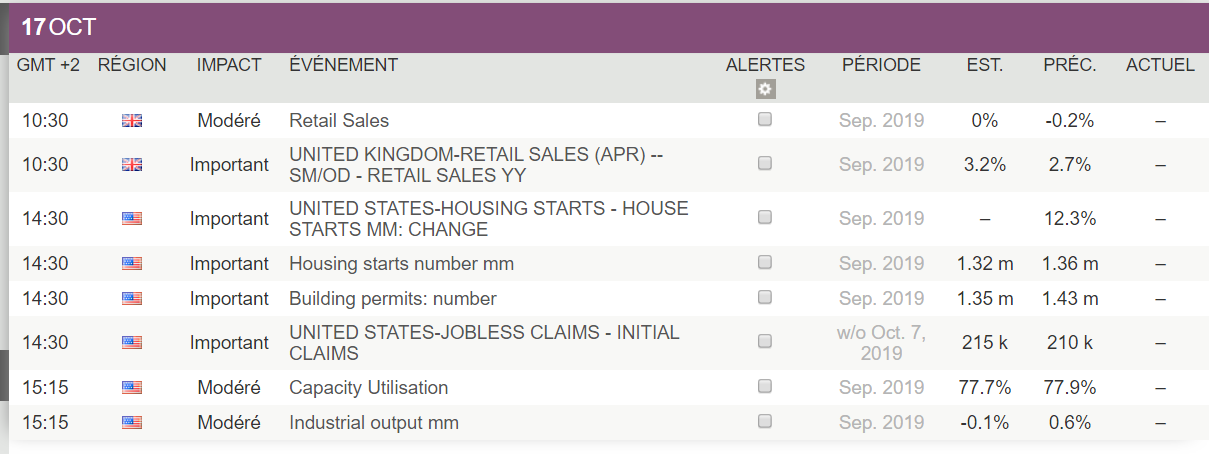Screen dimensions: 1213x454
Task: Click US flag for Industrial output row
Action: [x=132, y=423]
